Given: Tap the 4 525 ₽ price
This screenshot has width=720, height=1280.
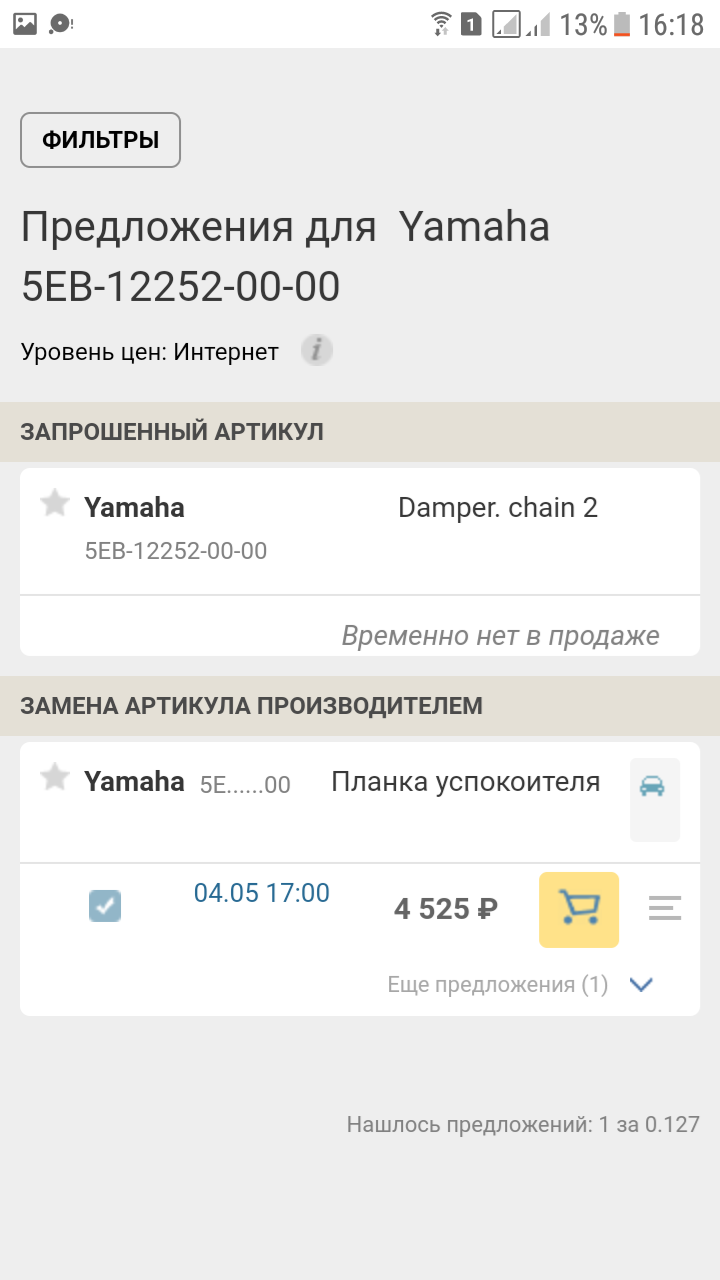Looking at the screenshot, I should 446,909.
